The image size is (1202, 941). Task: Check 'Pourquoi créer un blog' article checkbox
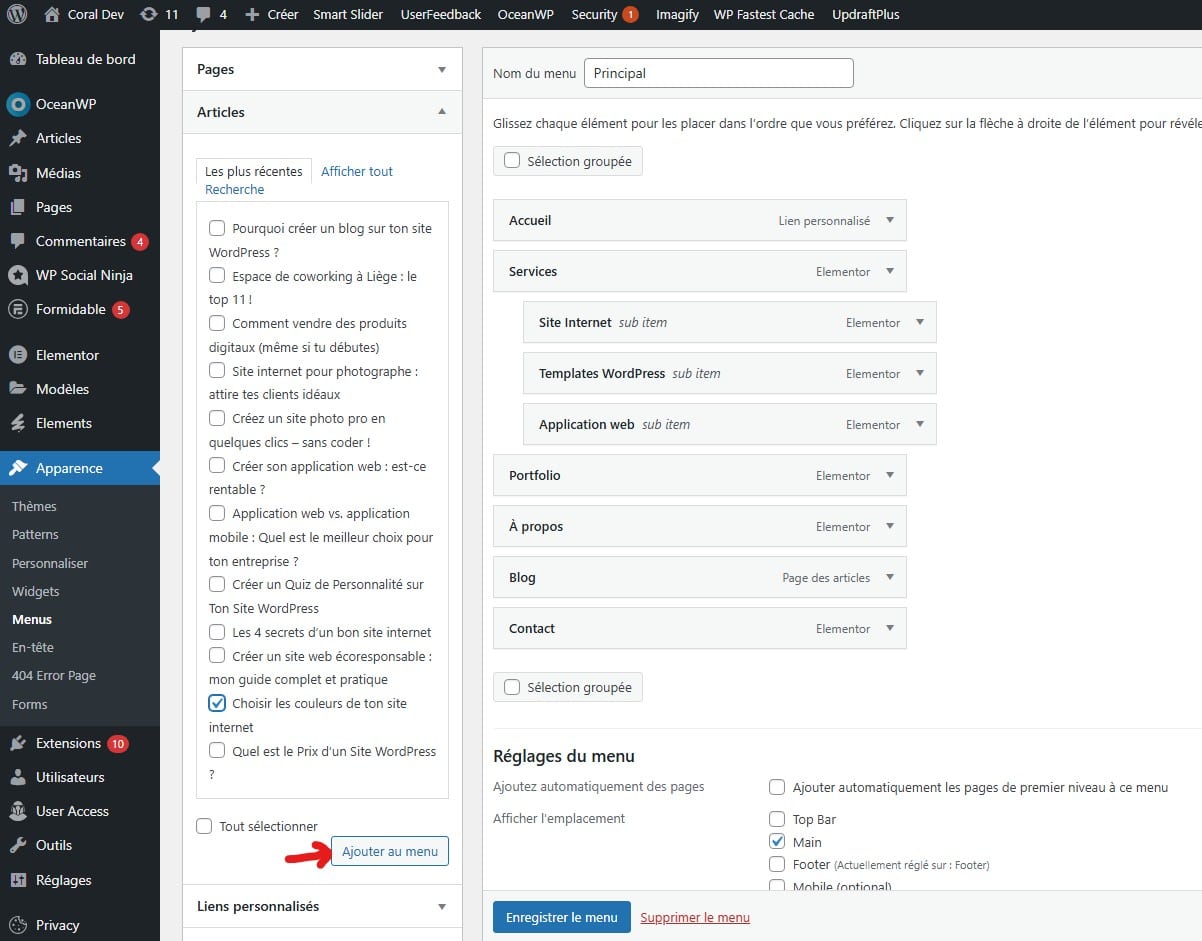point(217,228)
